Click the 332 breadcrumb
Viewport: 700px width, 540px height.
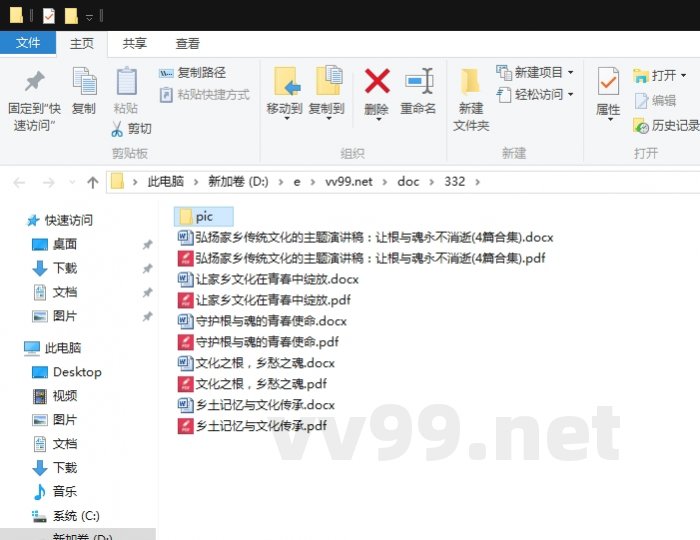click(454, 182)
